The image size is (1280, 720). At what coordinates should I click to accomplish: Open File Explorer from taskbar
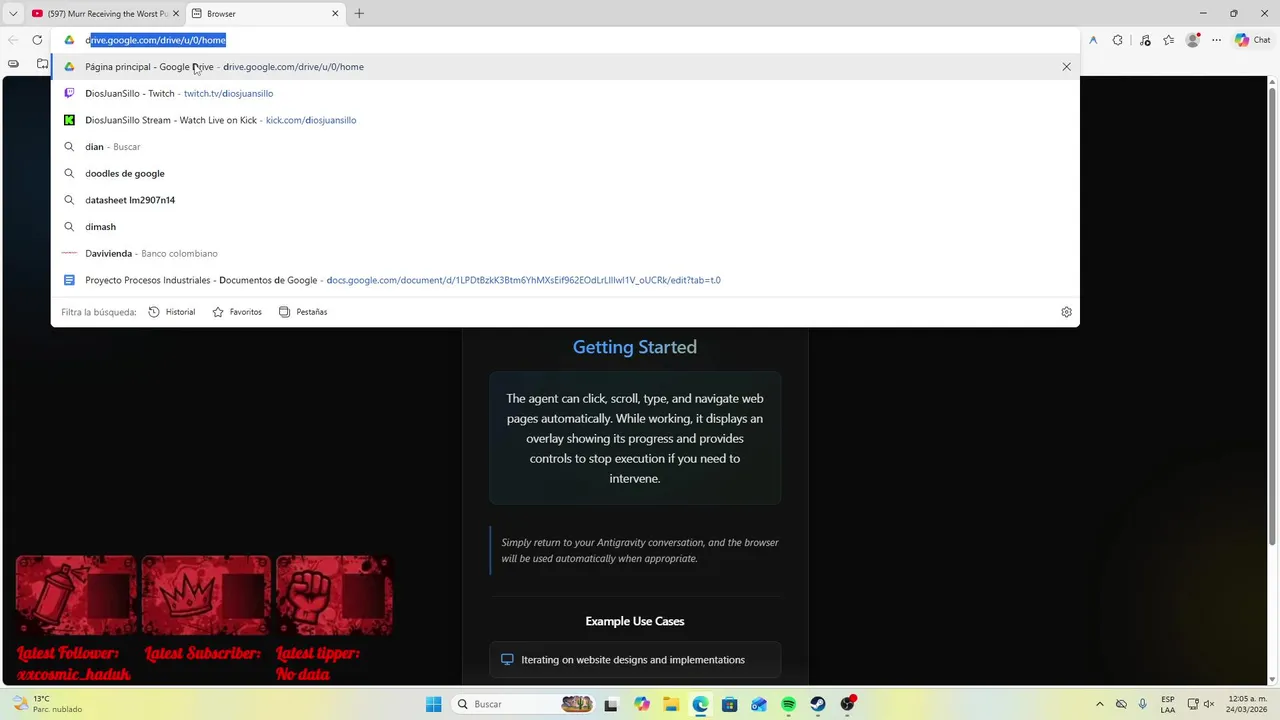pos(671,704)
